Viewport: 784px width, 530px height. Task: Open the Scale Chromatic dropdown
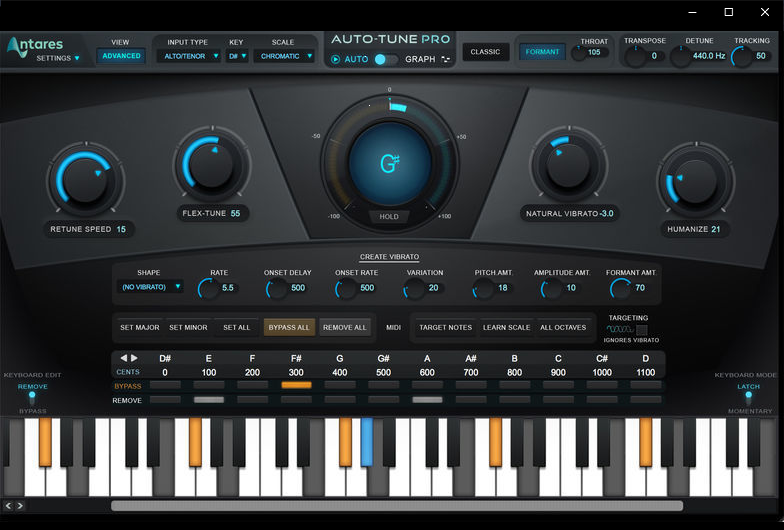(x=284, y=56)
